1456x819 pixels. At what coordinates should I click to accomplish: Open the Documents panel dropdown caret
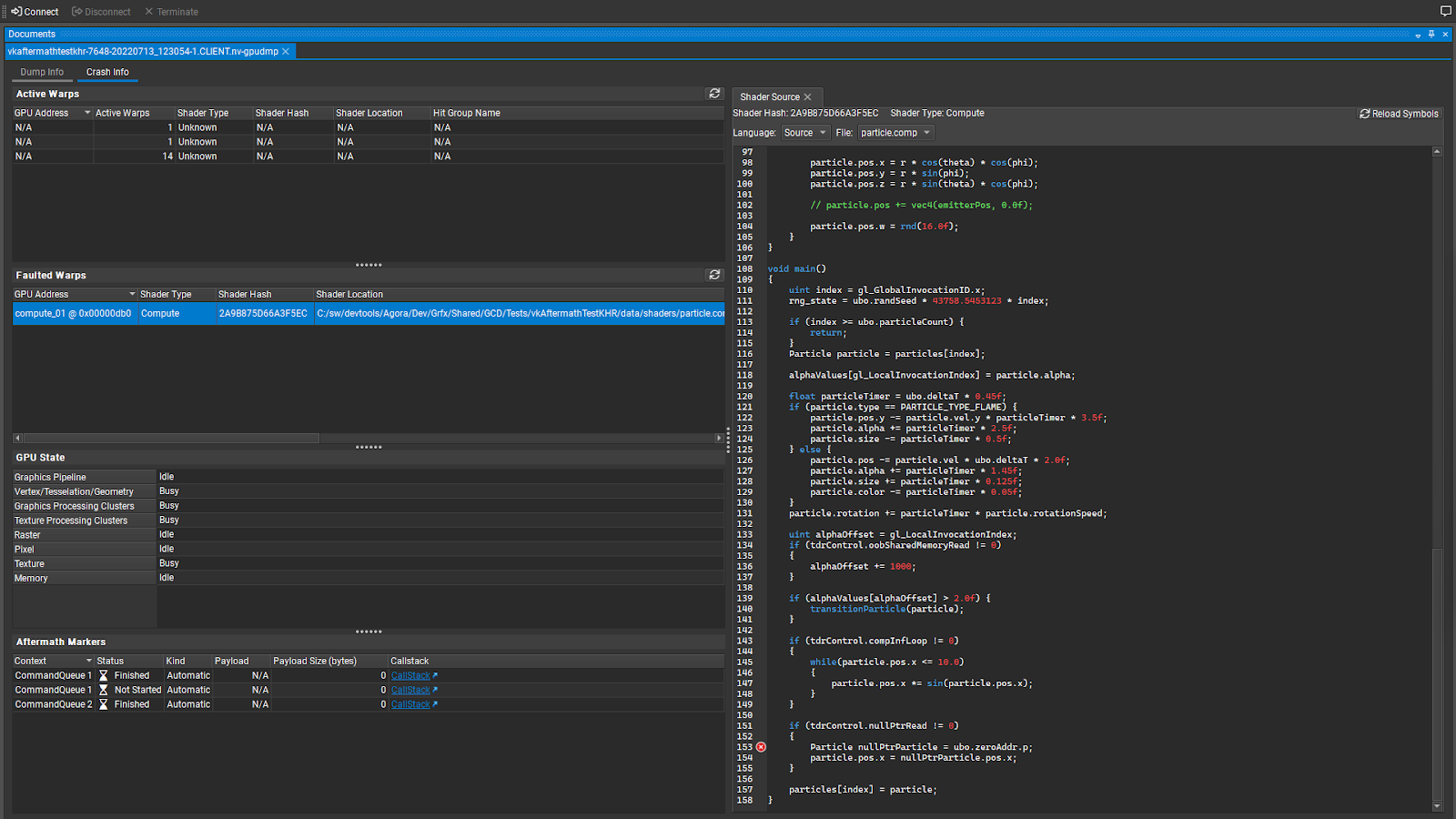click(1418, 35)
